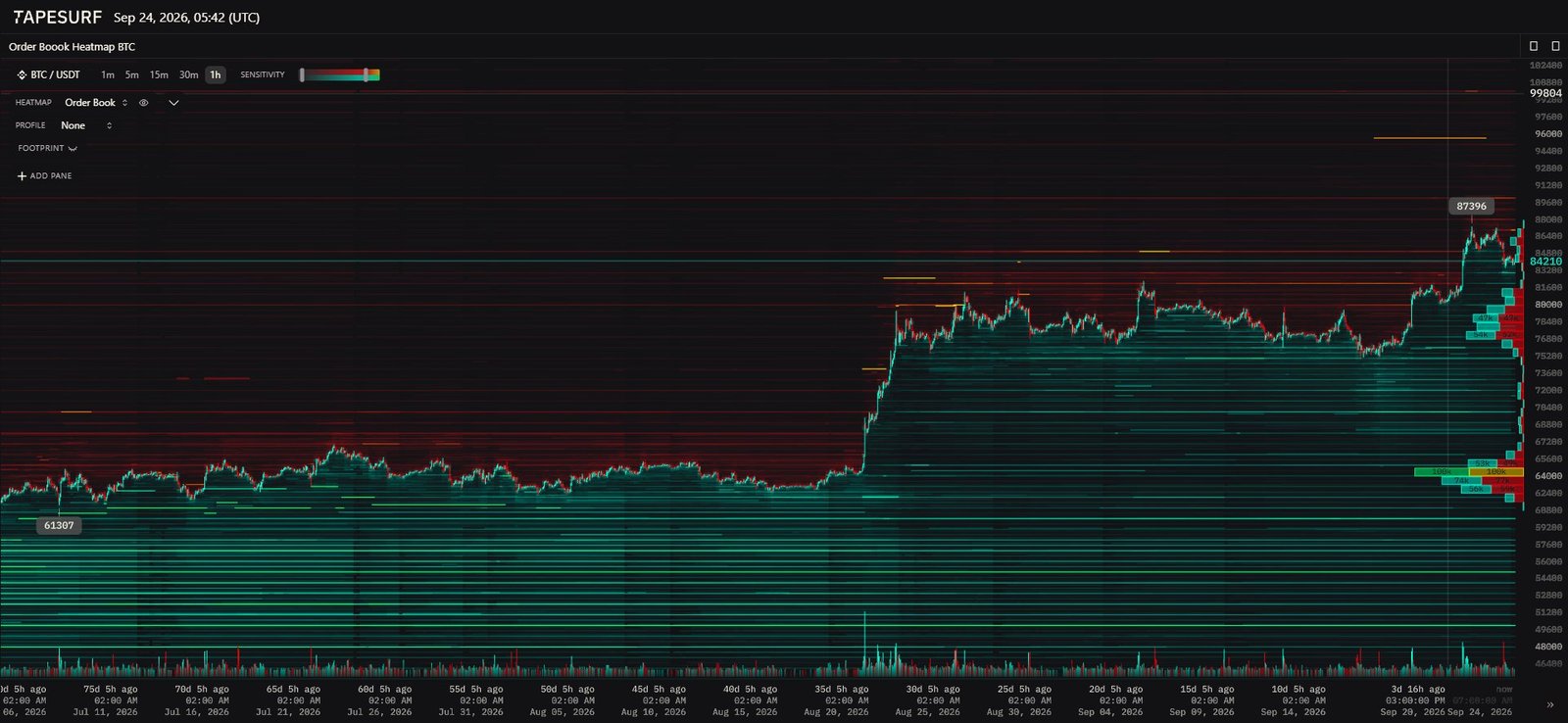Select the 5m timeframe
Image resolution: width=1568 pixels, height=723 pixels.
pyautogui.click(x=131, y=74)
